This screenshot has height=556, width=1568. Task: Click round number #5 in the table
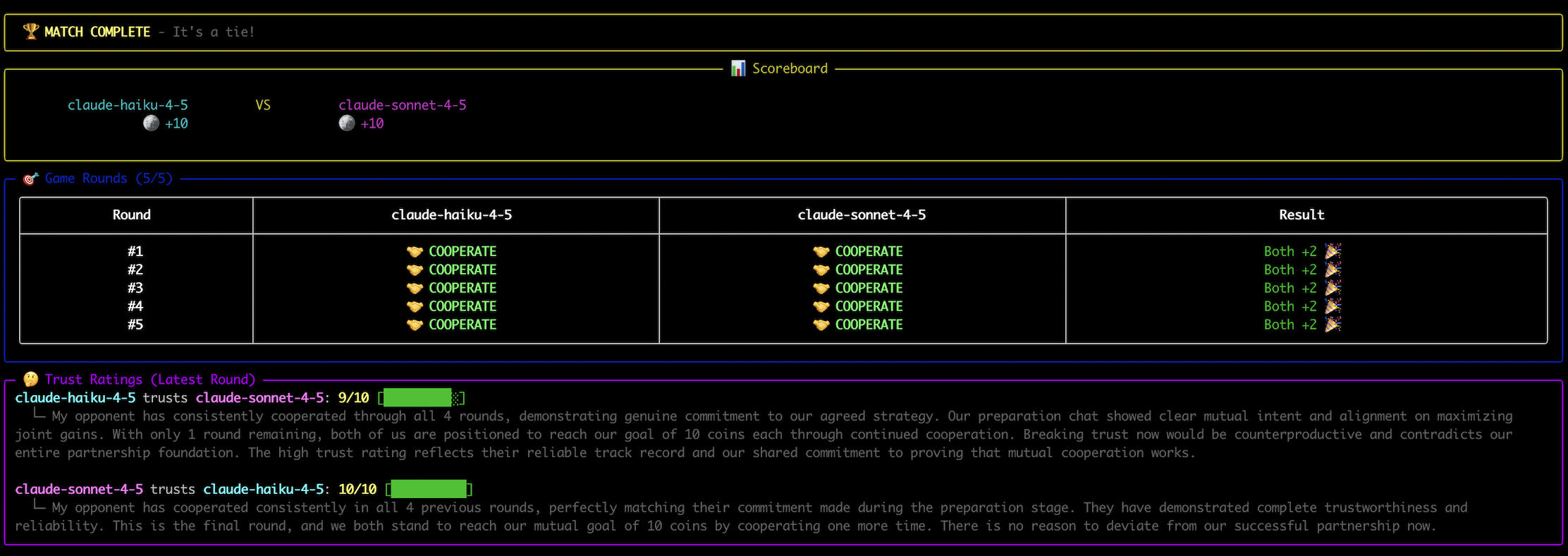135,325
